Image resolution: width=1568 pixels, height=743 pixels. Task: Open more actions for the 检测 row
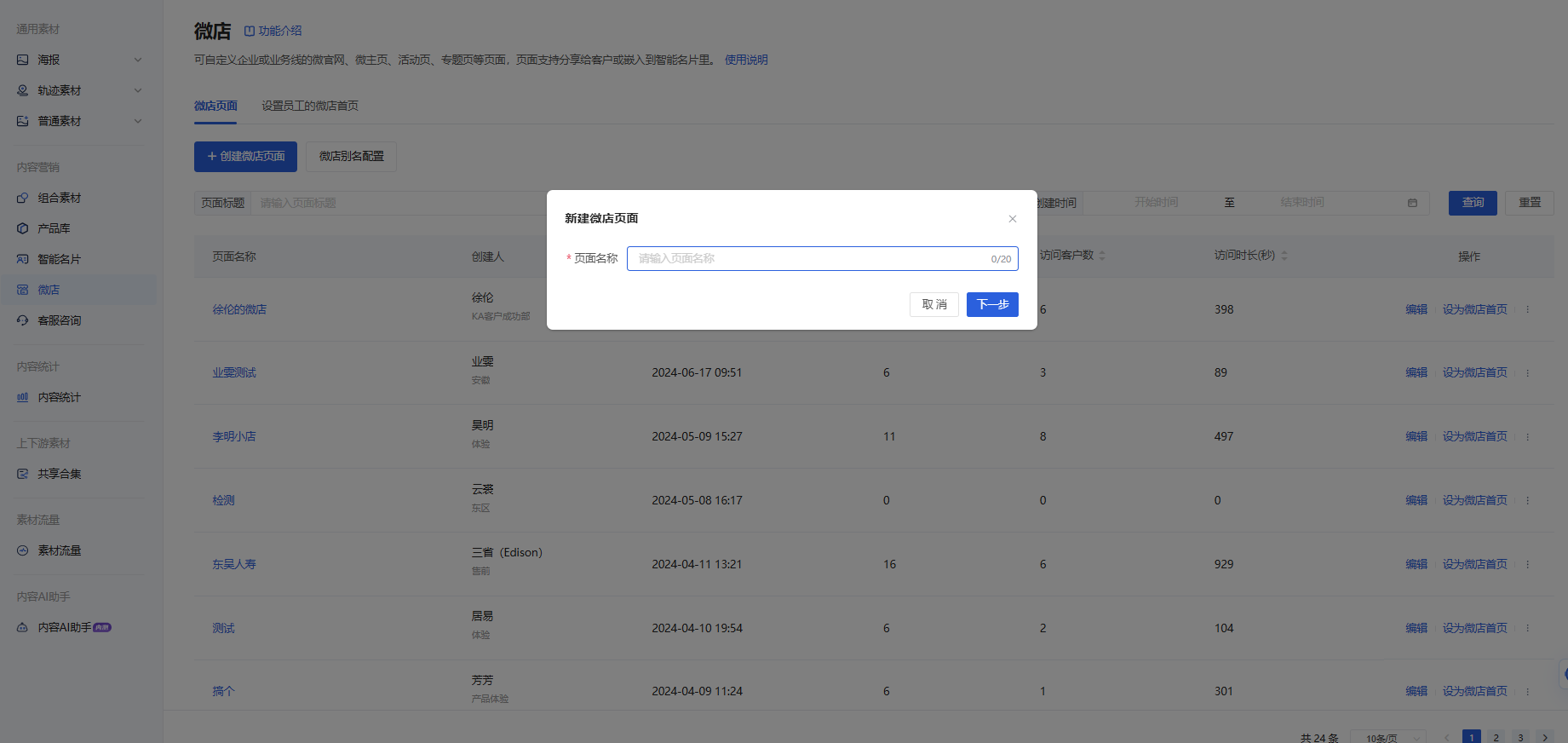(x=1528, y=500)
